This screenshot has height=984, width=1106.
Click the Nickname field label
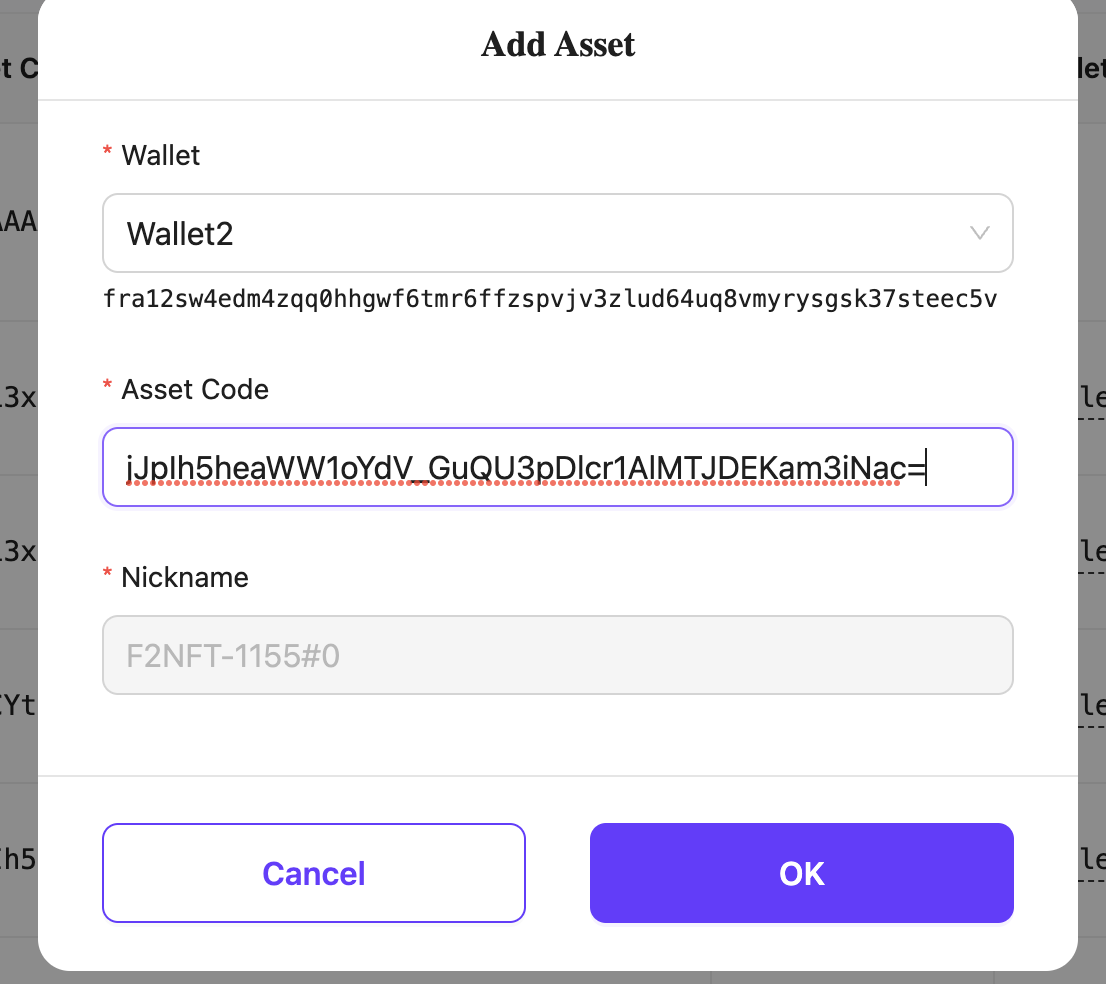click(185, 577)
